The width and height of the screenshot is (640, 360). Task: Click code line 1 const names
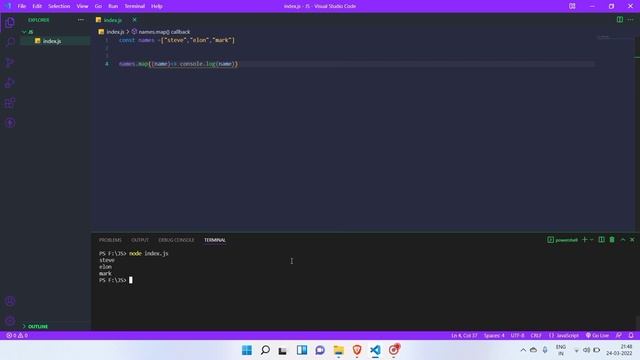[177, 40]
